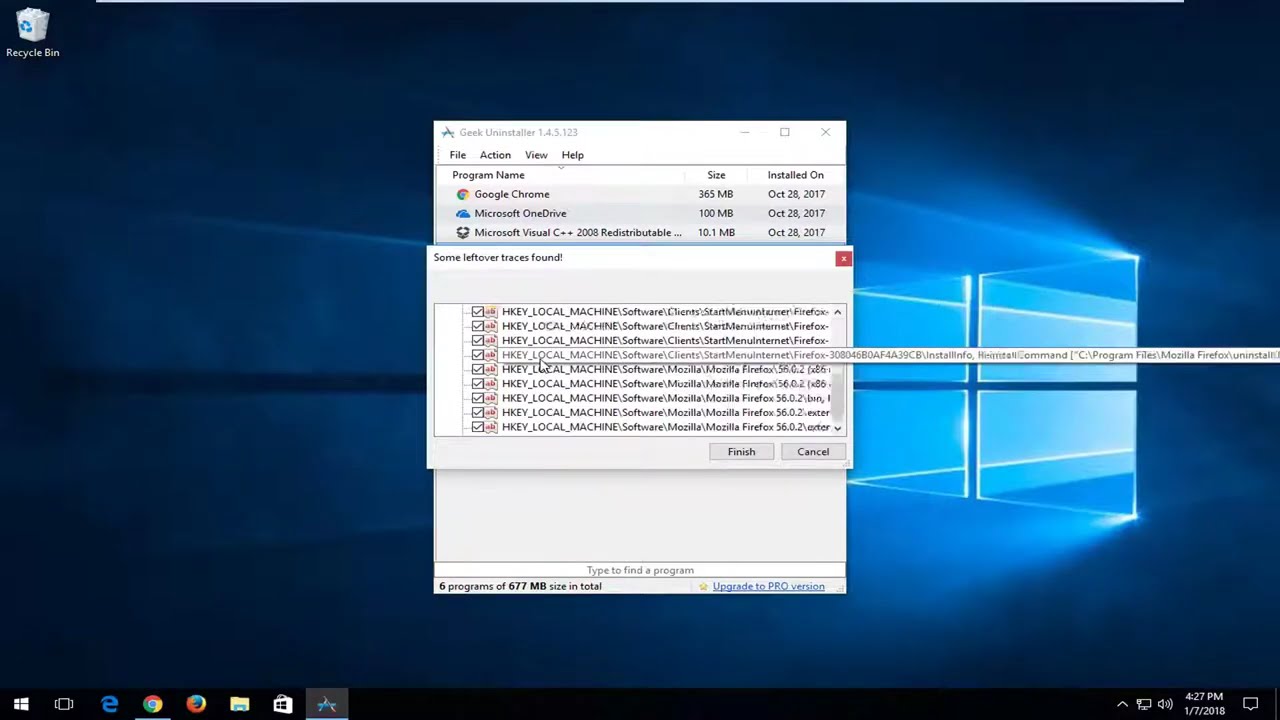Click the Geek Uninstaller title bar icon
Viewport: 1280px width, 720px height.
click(x=448, y=132)
